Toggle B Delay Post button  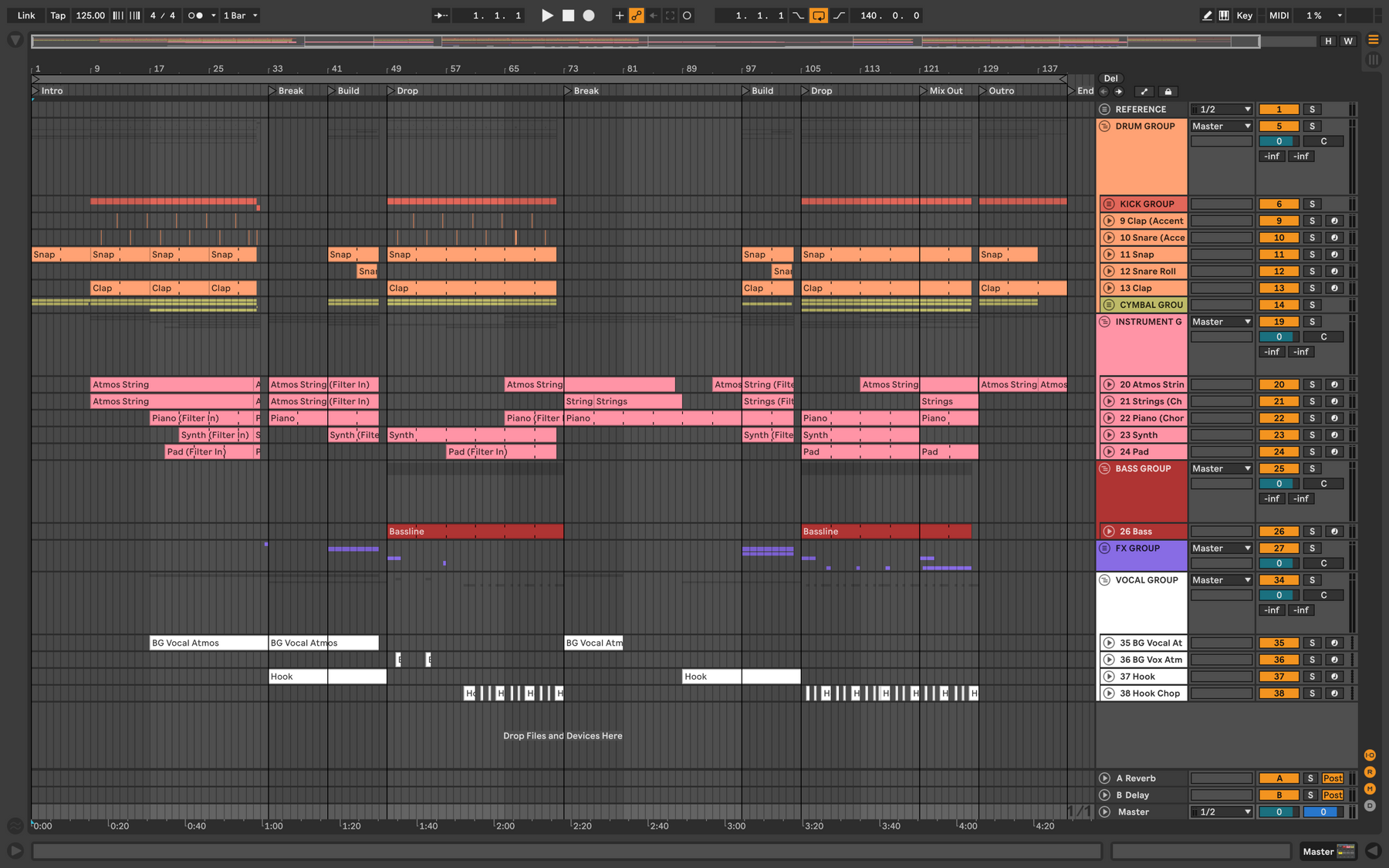(x=1333, y=795)
